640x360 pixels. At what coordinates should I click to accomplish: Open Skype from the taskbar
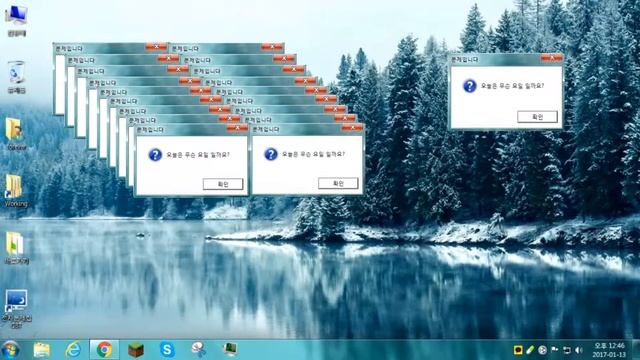tap(167, 350)
